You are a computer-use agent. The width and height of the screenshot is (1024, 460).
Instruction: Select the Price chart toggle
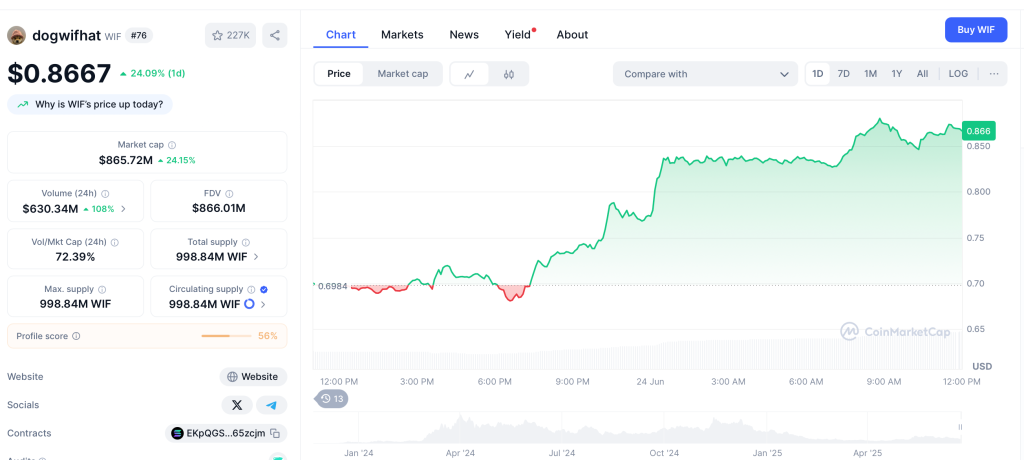[339, 74]
